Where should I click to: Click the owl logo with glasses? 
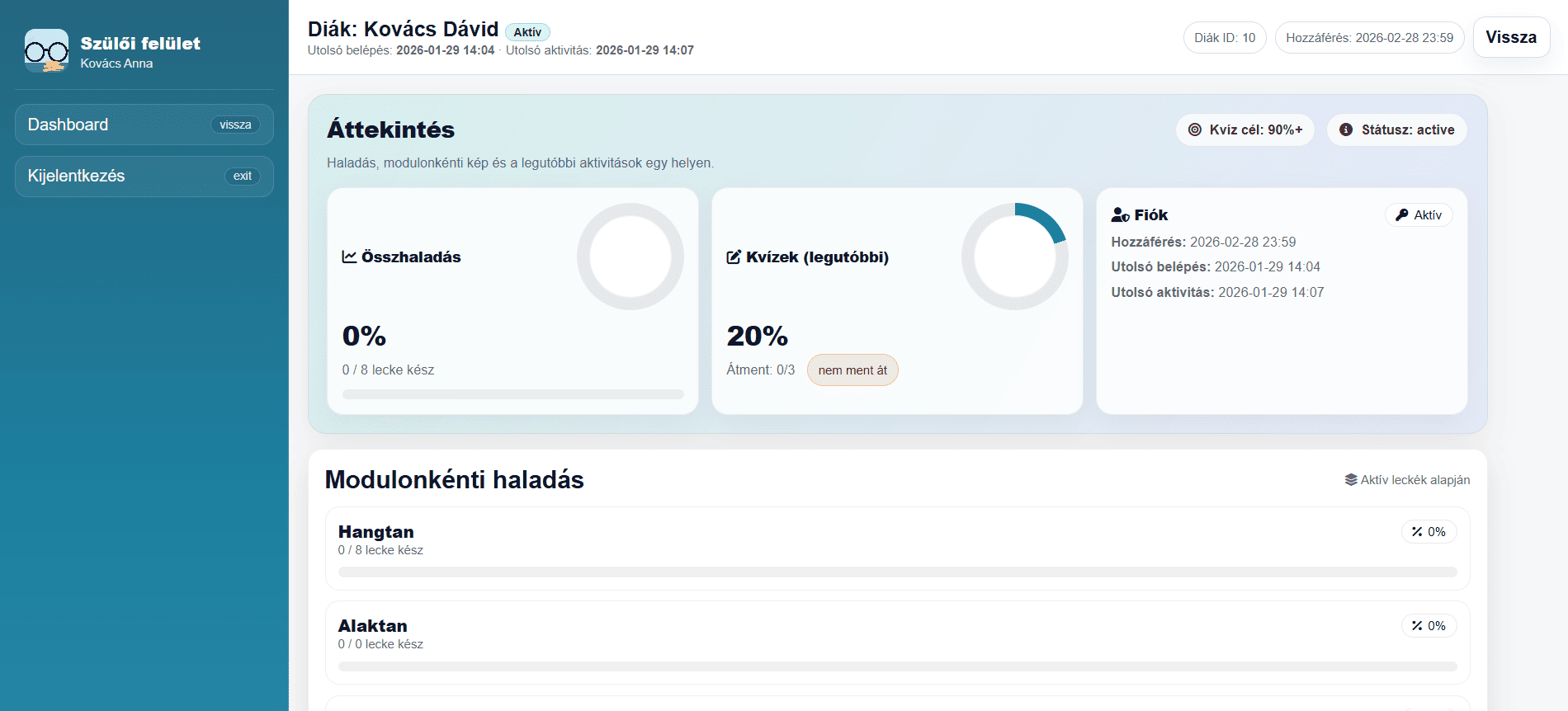46,51
